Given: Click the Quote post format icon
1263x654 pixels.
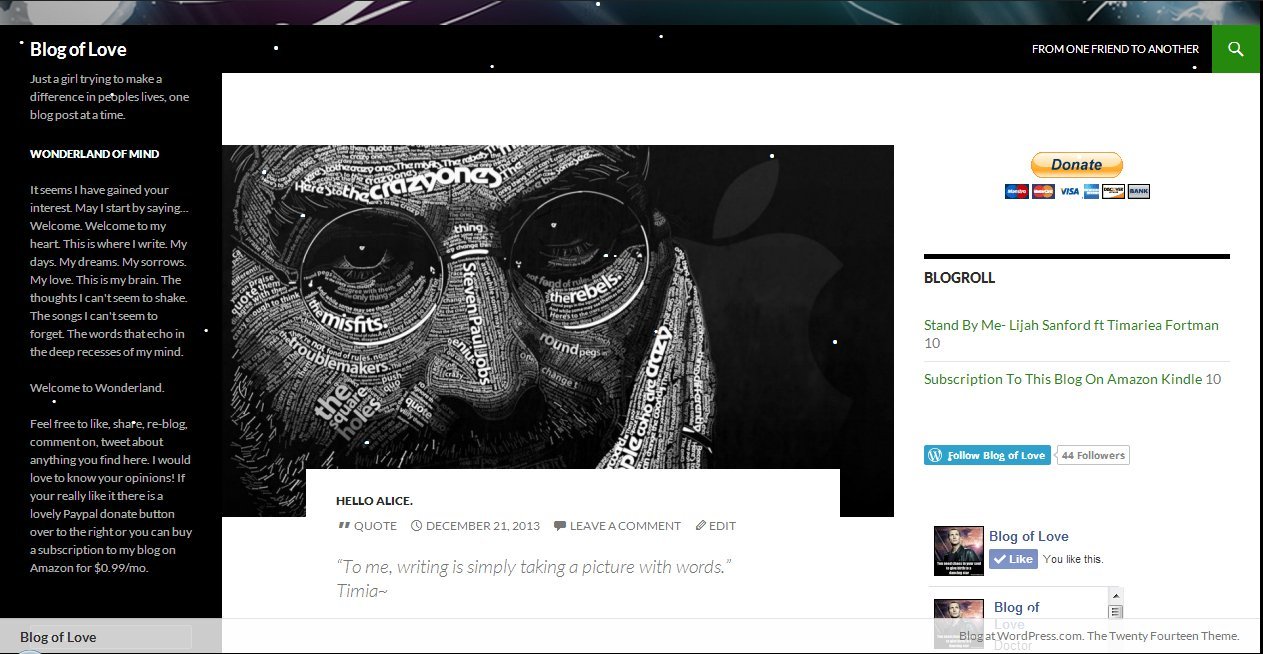Looking at the screenshot, I should (344, 526).
